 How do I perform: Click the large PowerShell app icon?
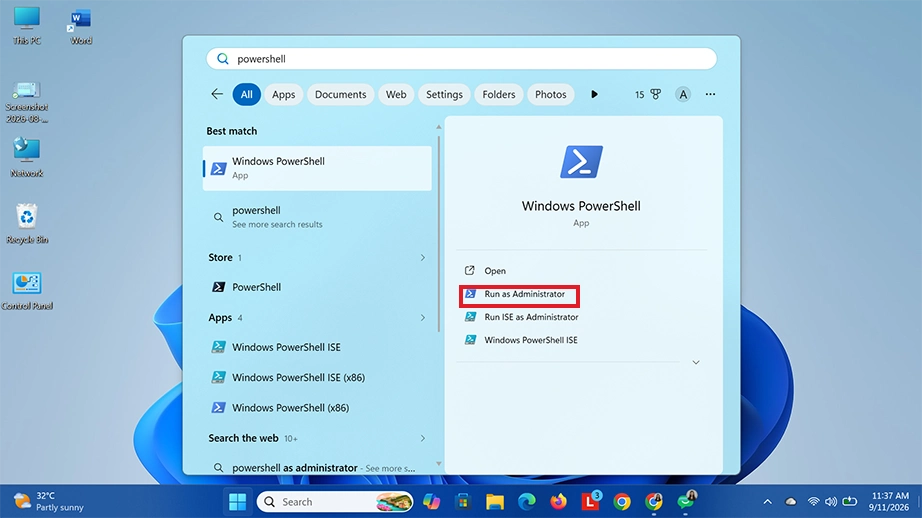click(x=581, y=162)
